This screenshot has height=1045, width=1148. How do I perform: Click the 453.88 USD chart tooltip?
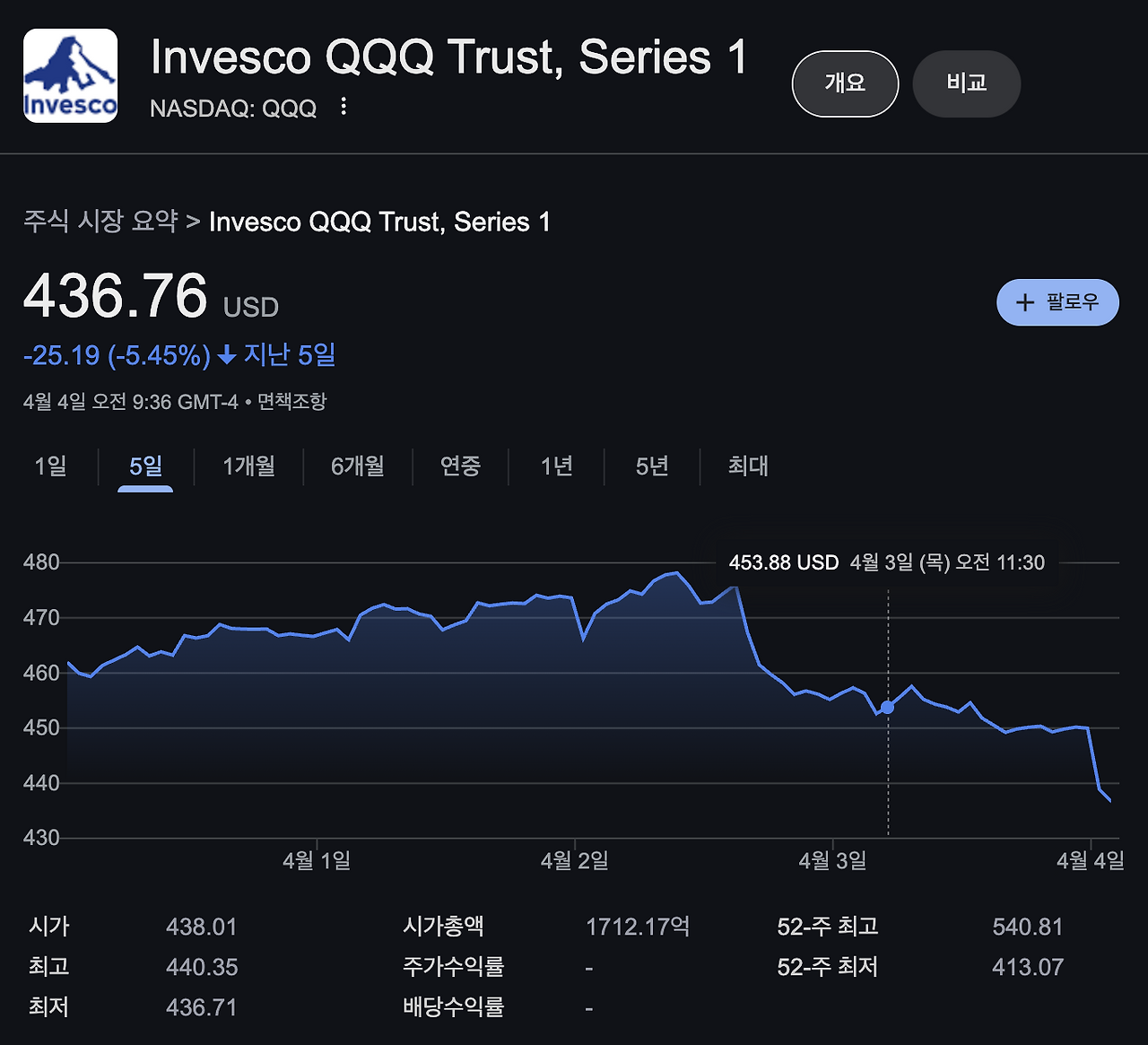pyautogui.click(x=887, y=563)
